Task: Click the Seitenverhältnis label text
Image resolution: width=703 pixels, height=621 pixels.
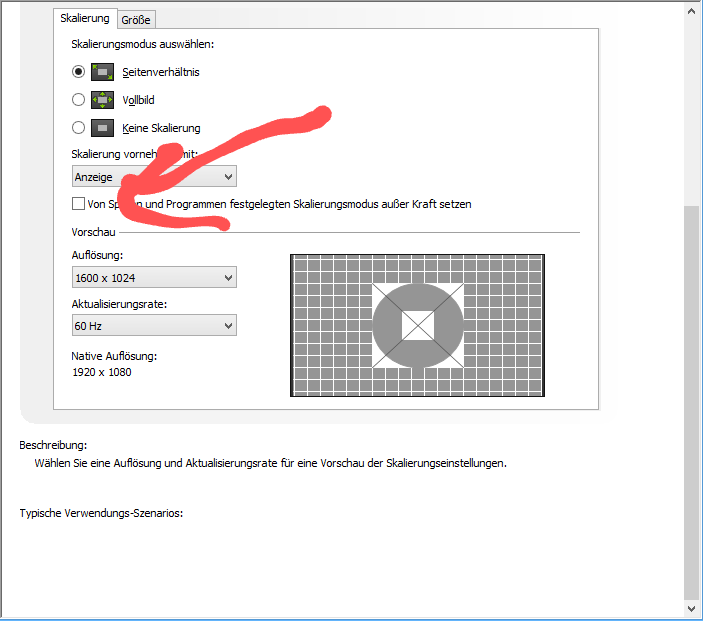Action: [161, 72]
